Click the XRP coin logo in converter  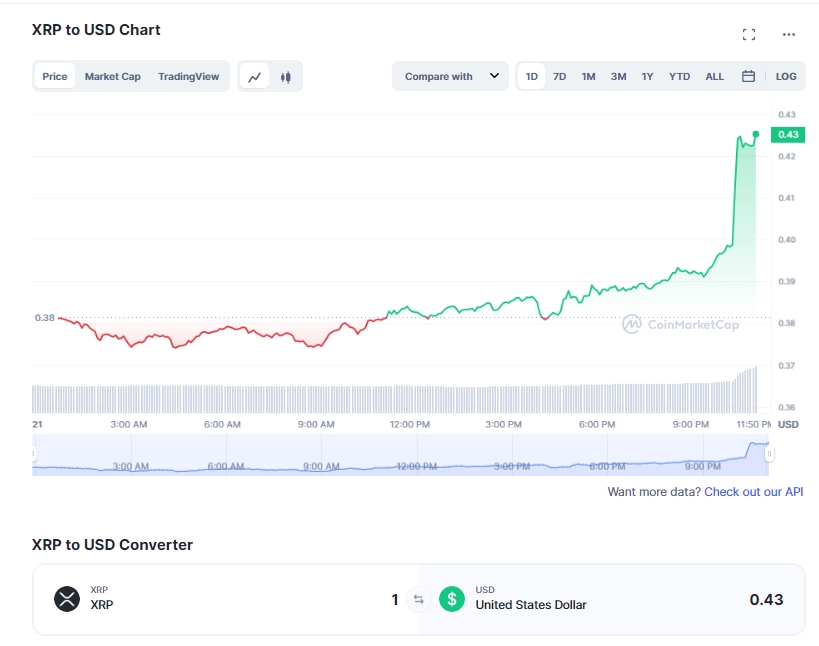pyautogui.click(x=67, y=599)
